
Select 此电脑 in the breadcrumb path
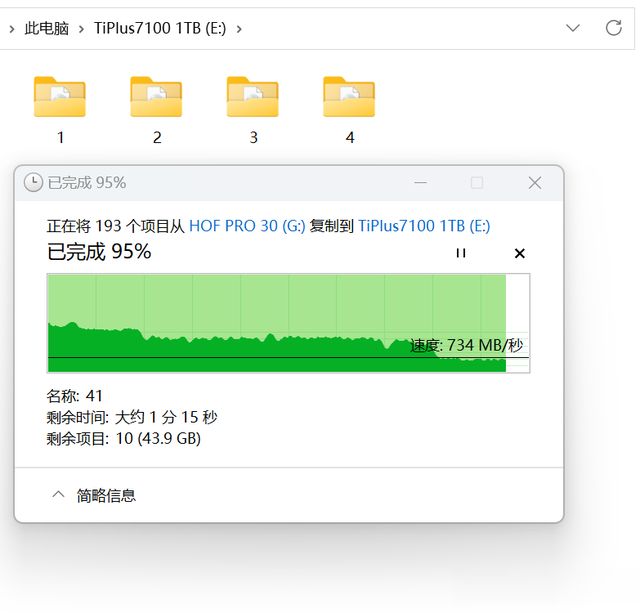point(47,29)
